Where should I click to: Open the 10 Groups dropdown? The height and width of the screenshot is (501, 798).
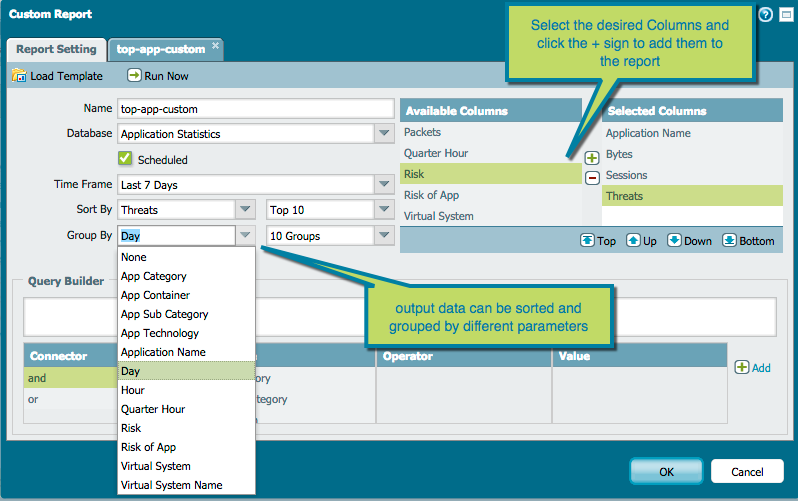[x=384, y=235]
